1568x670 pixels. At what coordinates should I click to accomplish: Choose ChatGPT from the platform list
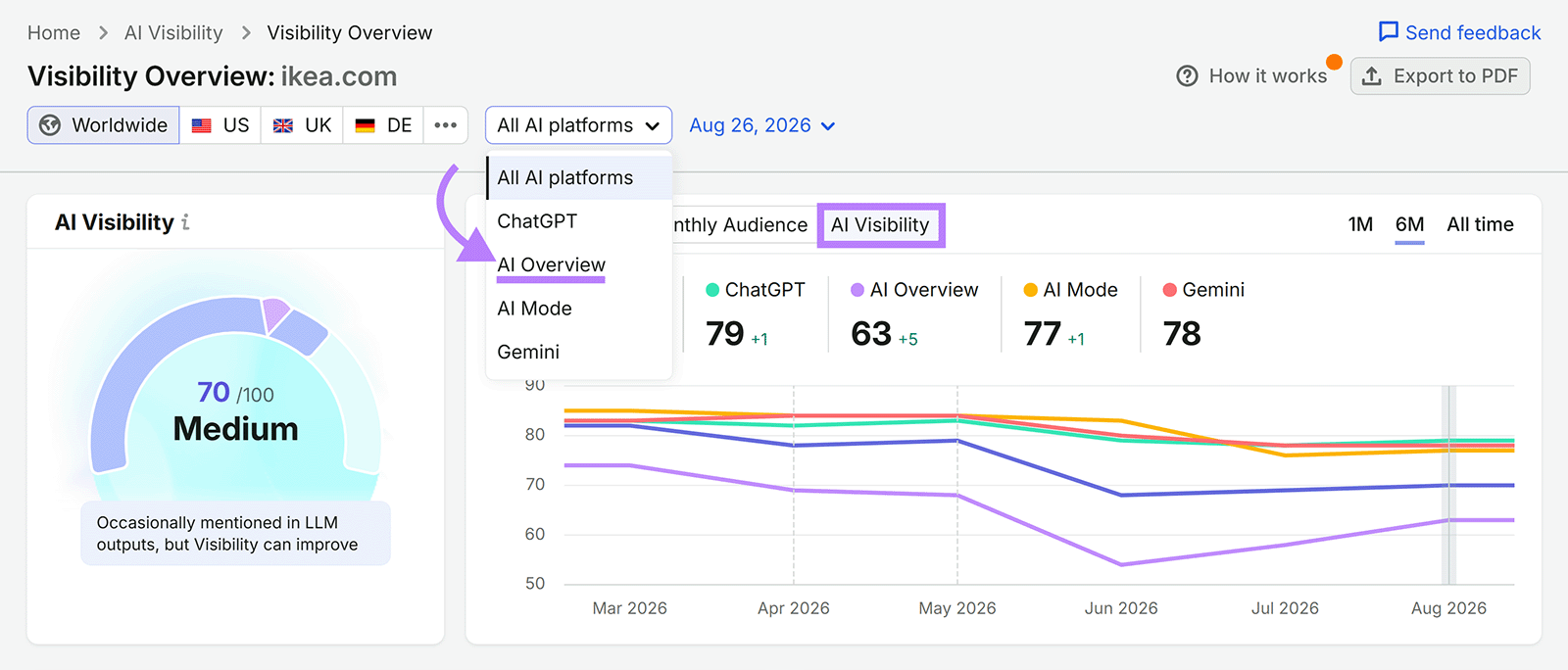click(579, 221)
